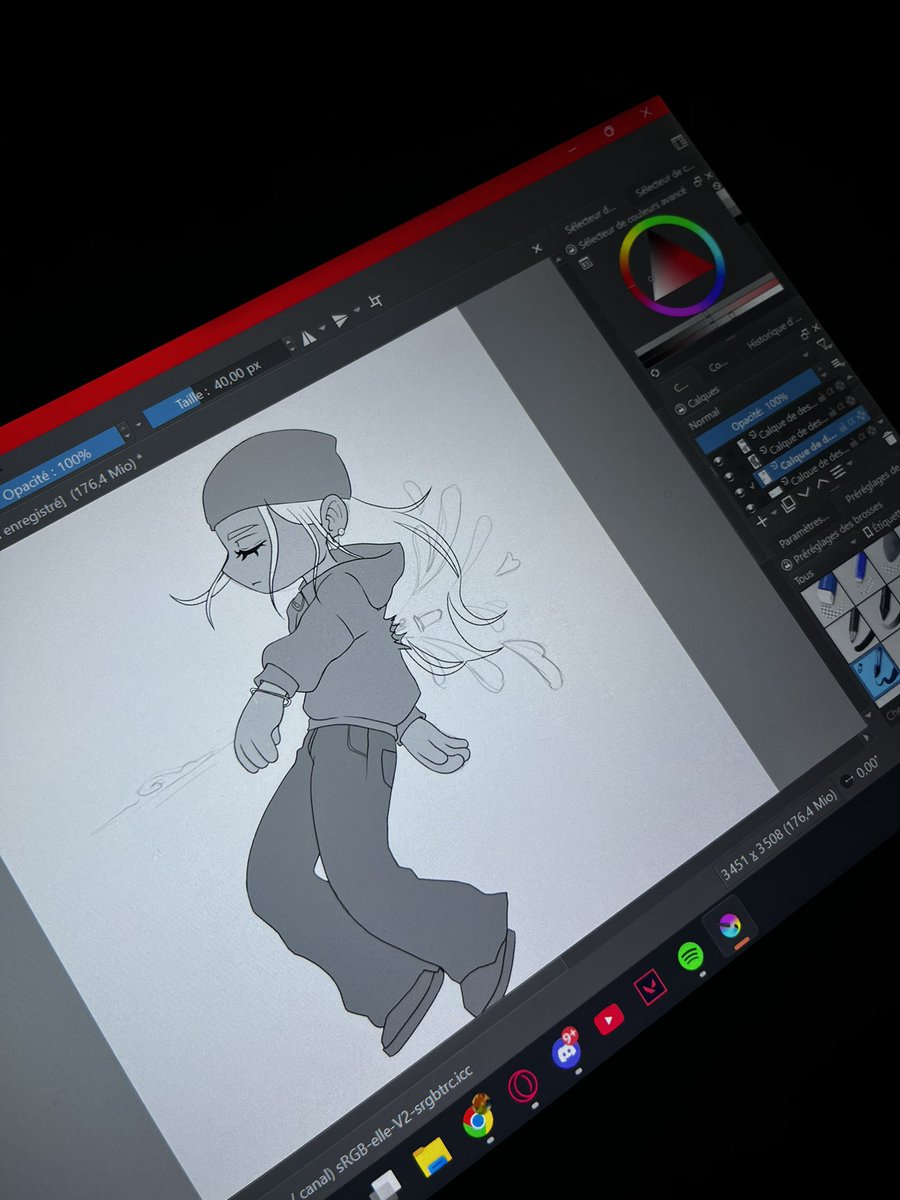The image size is (900, 1200).
Task: Toggle lock icon on the selected layer
Action: pyautogui.click(x=842, y=427)
